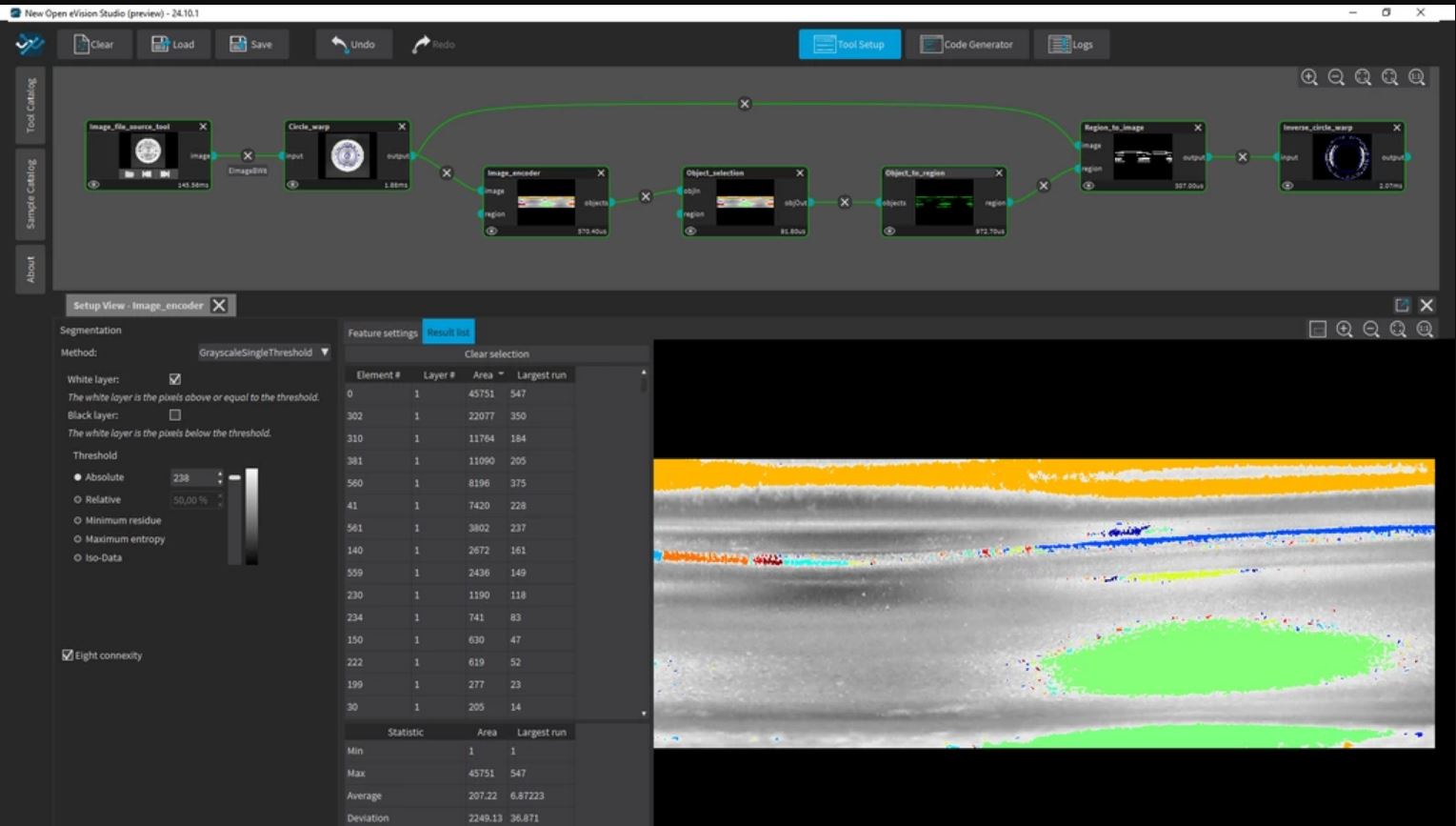This screenshot has width=1456, height=826.
Task: Click the next-image icon in the Image_file_source_tool node
Action: point(165,173)
